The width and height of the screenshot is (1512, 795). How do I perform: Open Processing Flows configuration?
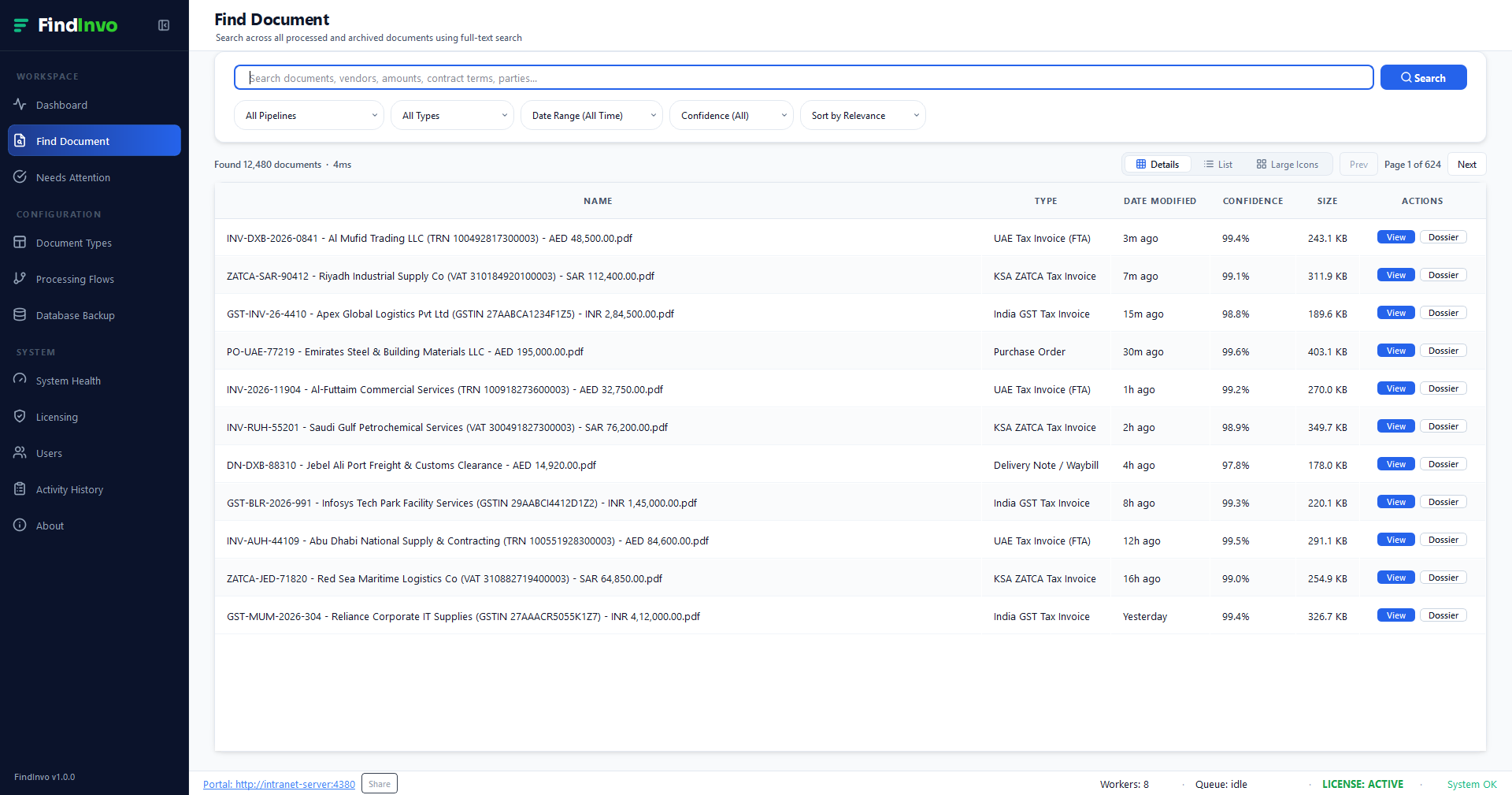[94, 279]
